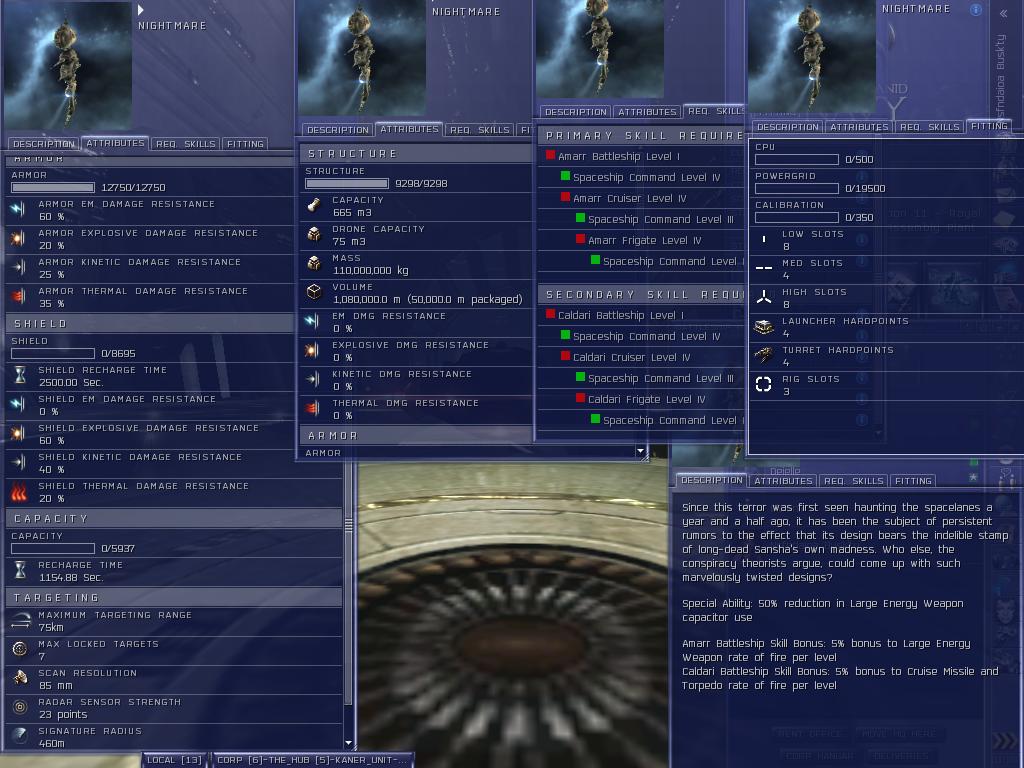This screenshot has width=1024, height=768.
Task: Click the Armor Kinetic Damage Resistance icon
Action: tap(18, 268)
